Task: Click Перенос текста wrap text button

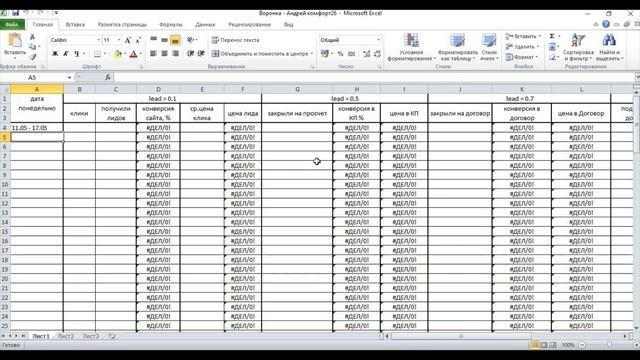Action: click(236, 40)
